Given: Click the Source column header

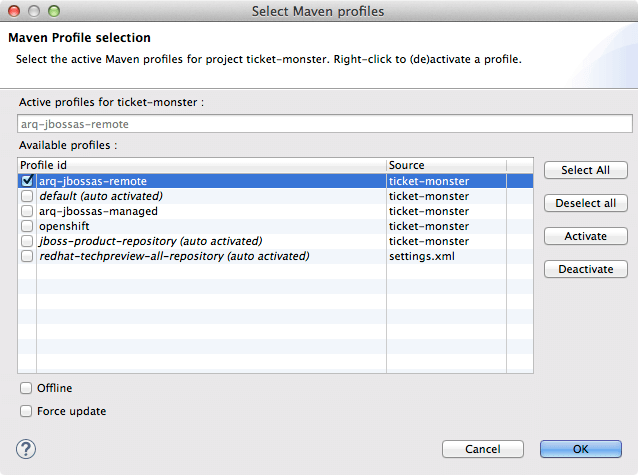Looking at the screenshot, I should (x=445, y=165).
